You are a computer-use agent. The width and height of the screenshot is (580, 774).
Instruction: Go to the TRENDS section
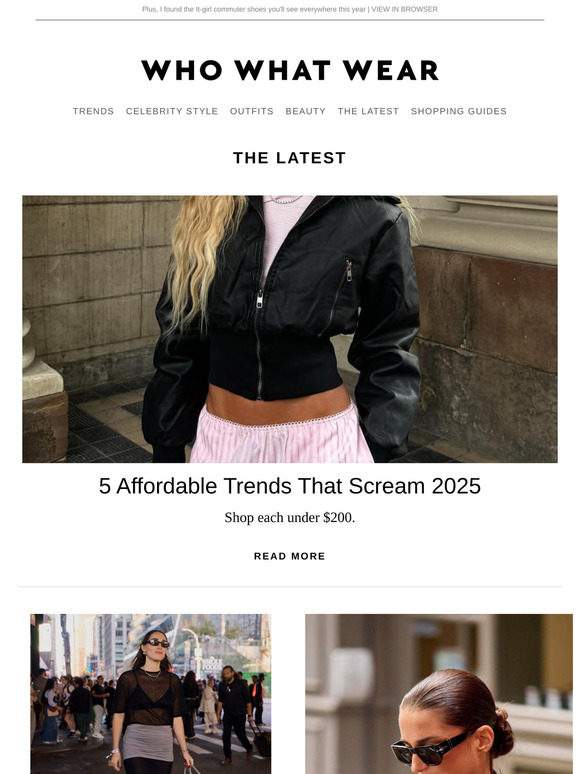(x=93, y=111)
